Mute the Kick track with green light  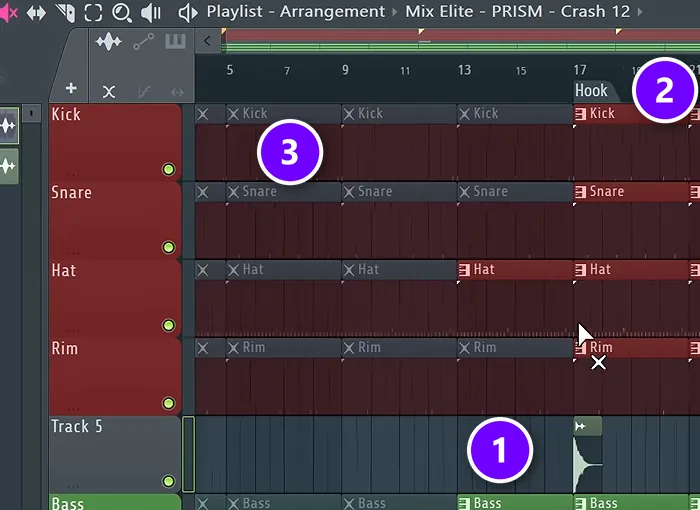point(168,169)
